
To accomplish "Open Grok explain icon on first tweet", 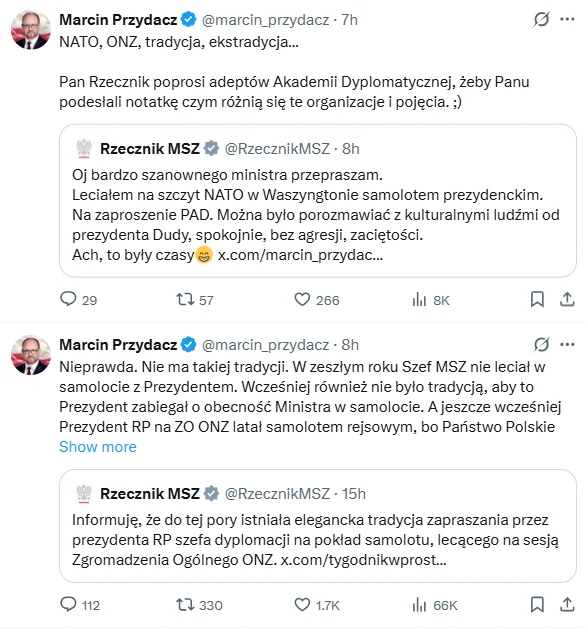I will pyautogui.click(x=541, y=19).
